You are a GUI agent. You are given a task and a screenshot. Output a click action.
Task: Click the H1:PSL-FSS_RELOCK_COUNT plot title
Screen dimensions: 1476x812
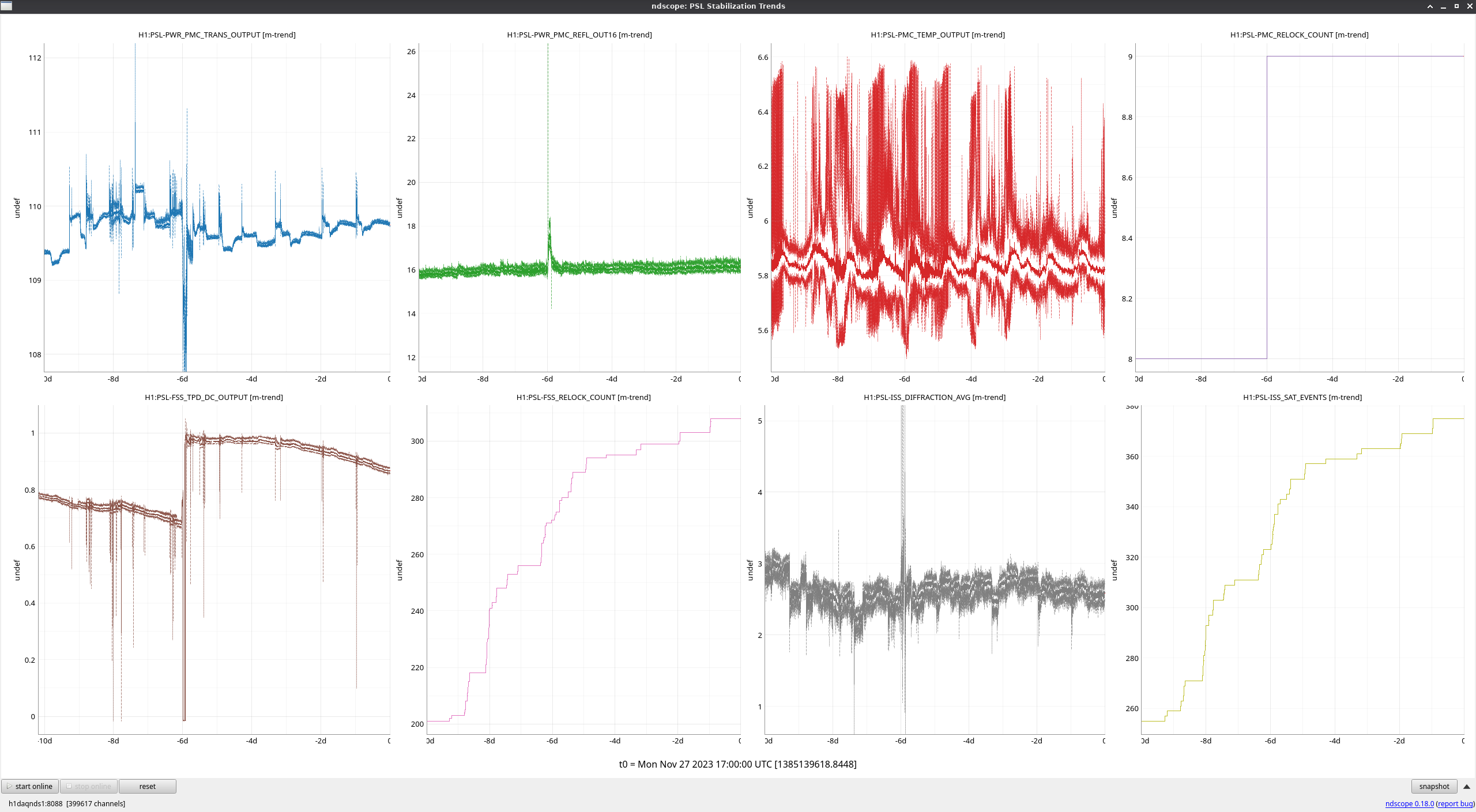point(583,397)
